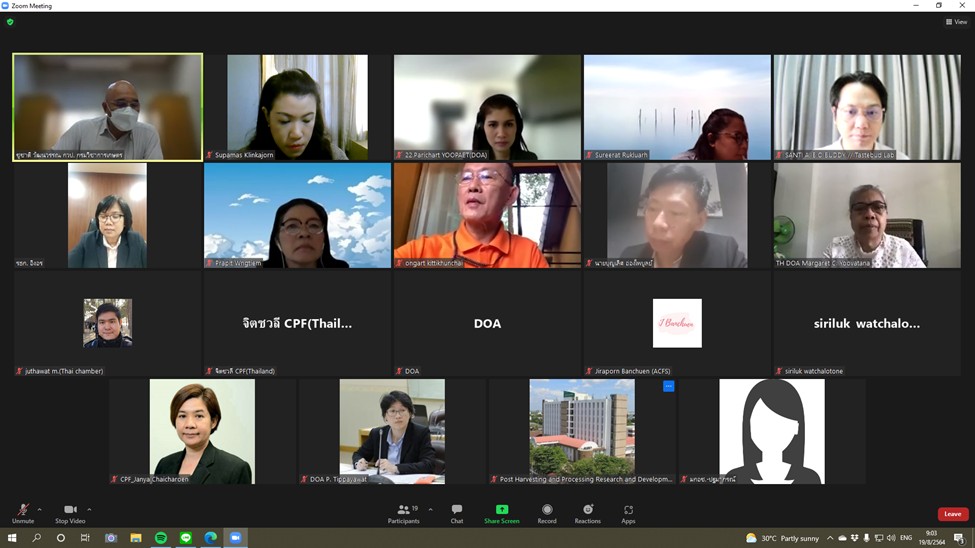Open the volume control tray icon
The image size is (975, 548).
pos(891,538)
